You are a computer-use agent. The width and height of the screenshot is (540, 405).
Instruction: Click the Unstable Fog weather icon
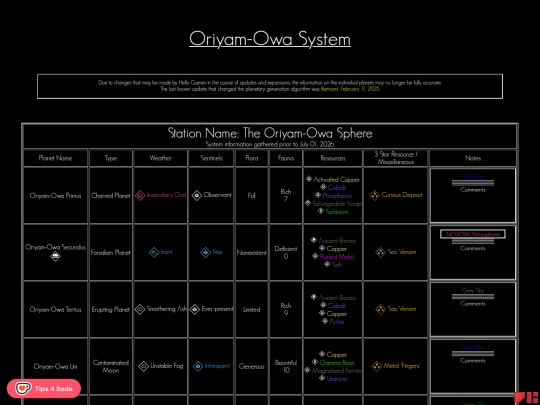143,366
